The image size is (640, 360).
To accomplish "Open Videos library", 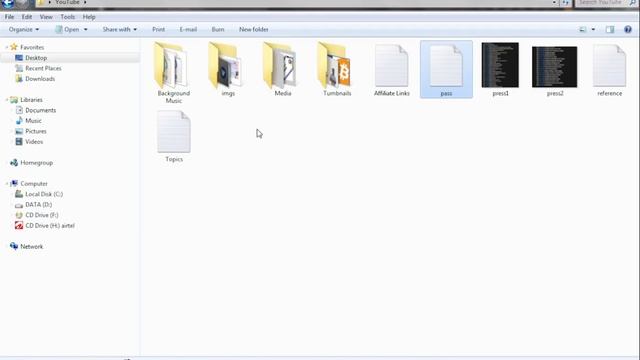I will coord(34,142).
